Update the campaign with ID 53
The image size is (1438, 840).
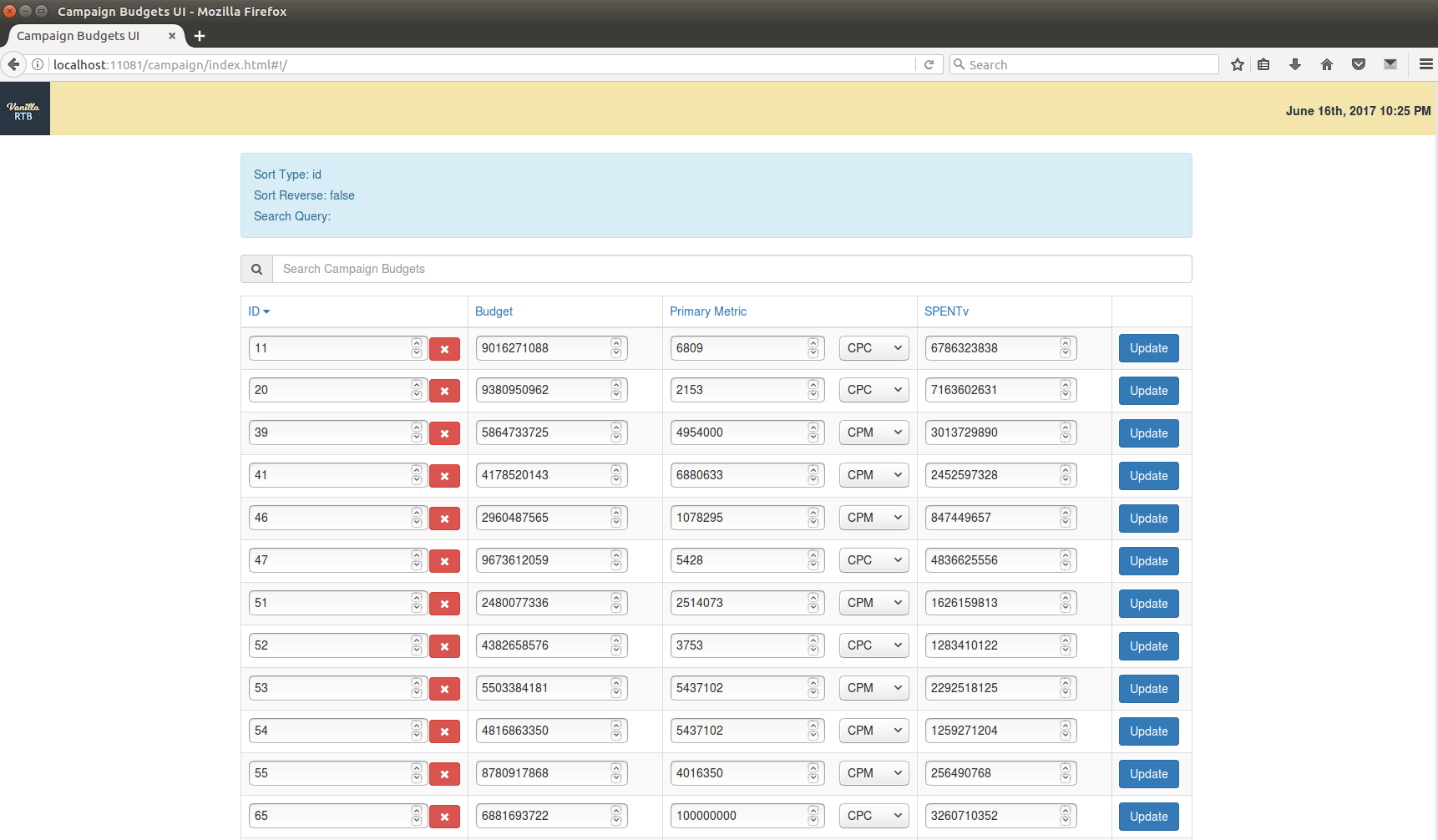point(1148,689)
